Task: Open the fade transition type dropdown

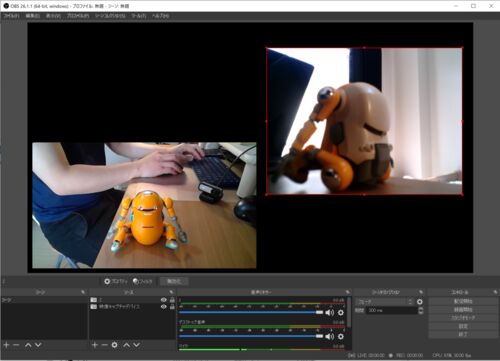Action: [385, 302]
